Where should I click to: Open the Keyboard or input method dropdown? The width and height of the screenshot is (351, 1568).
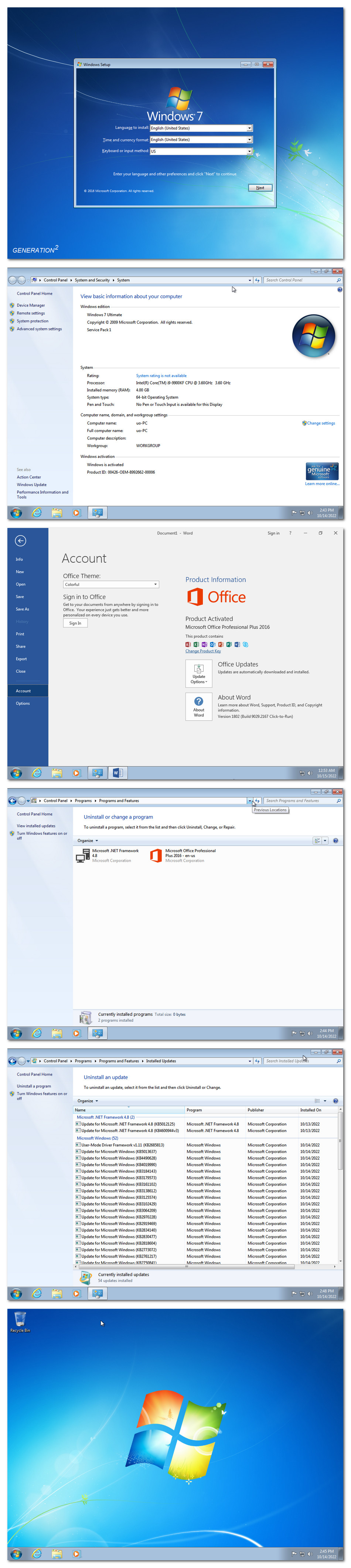(249, 151)
